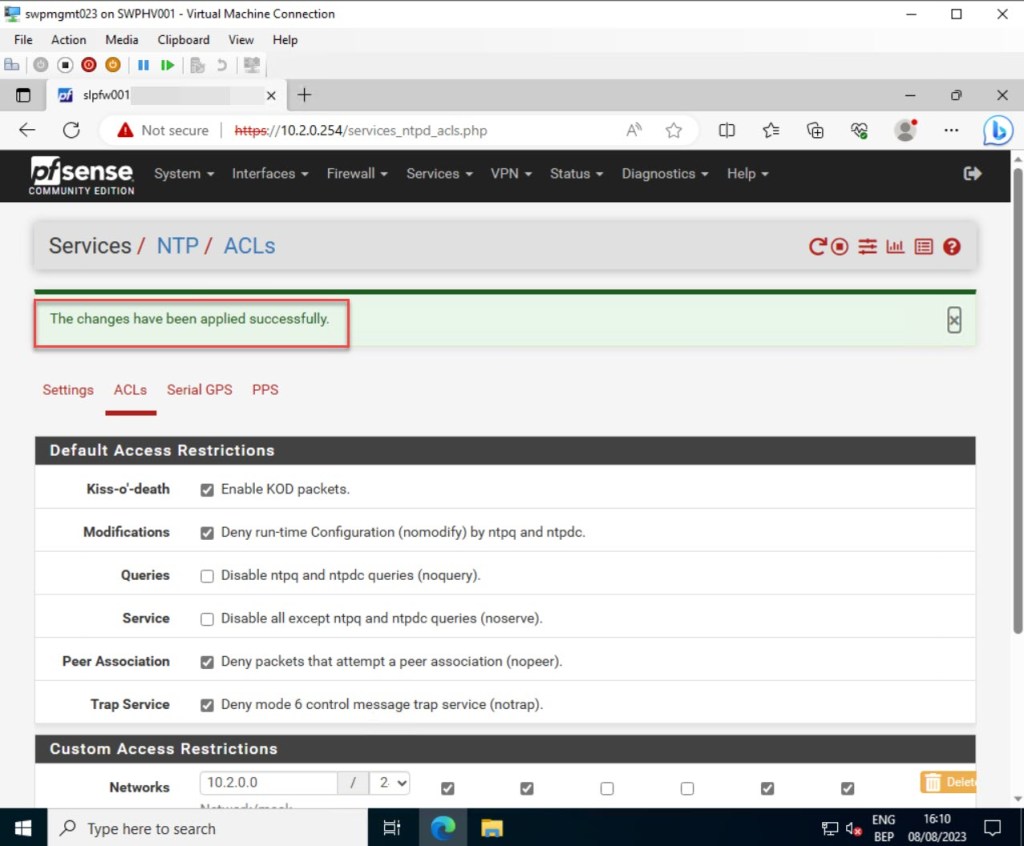Open the Clipboard menu in VM window
1024x846 pixels.
pos(183,40)
